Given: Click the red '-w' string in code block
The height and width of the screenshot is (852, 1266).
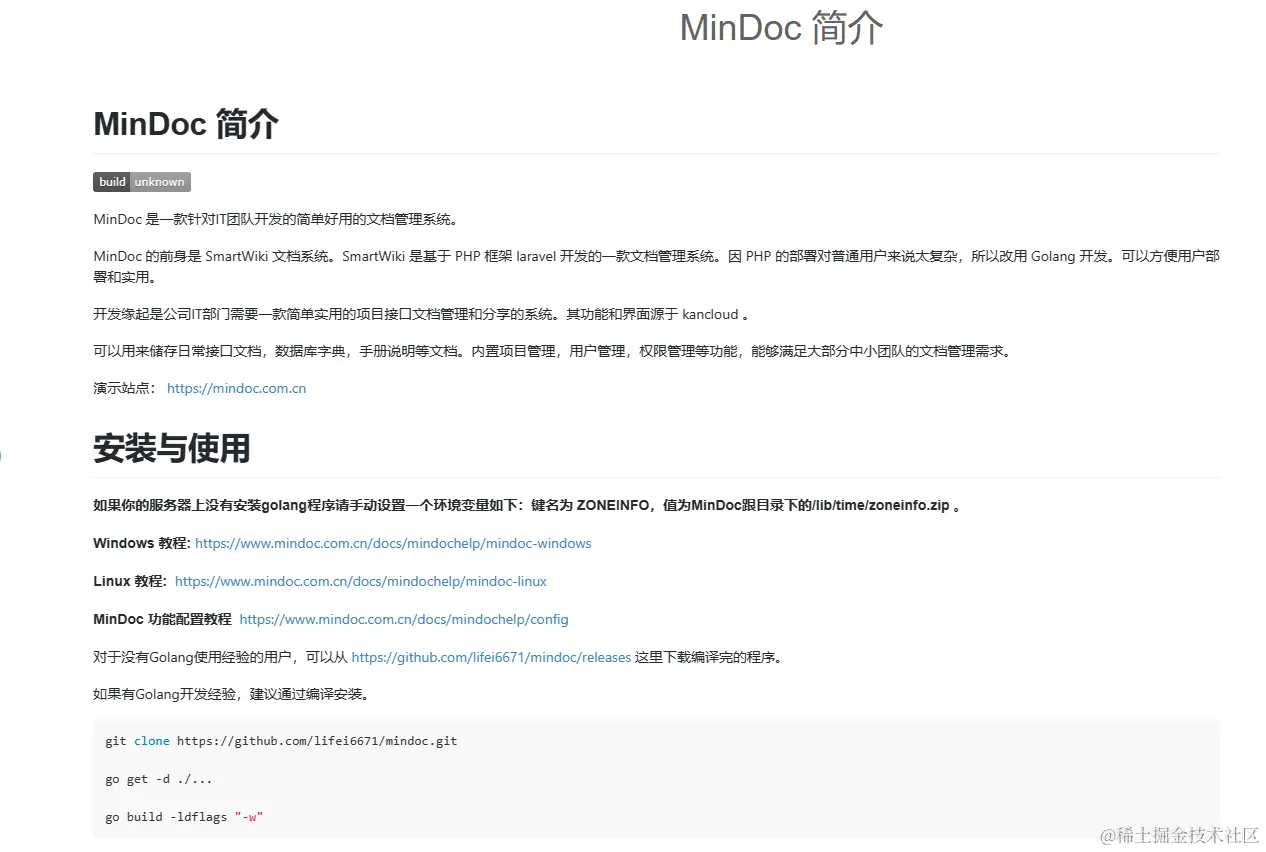Looking at the screenshot, I should 249,816.
